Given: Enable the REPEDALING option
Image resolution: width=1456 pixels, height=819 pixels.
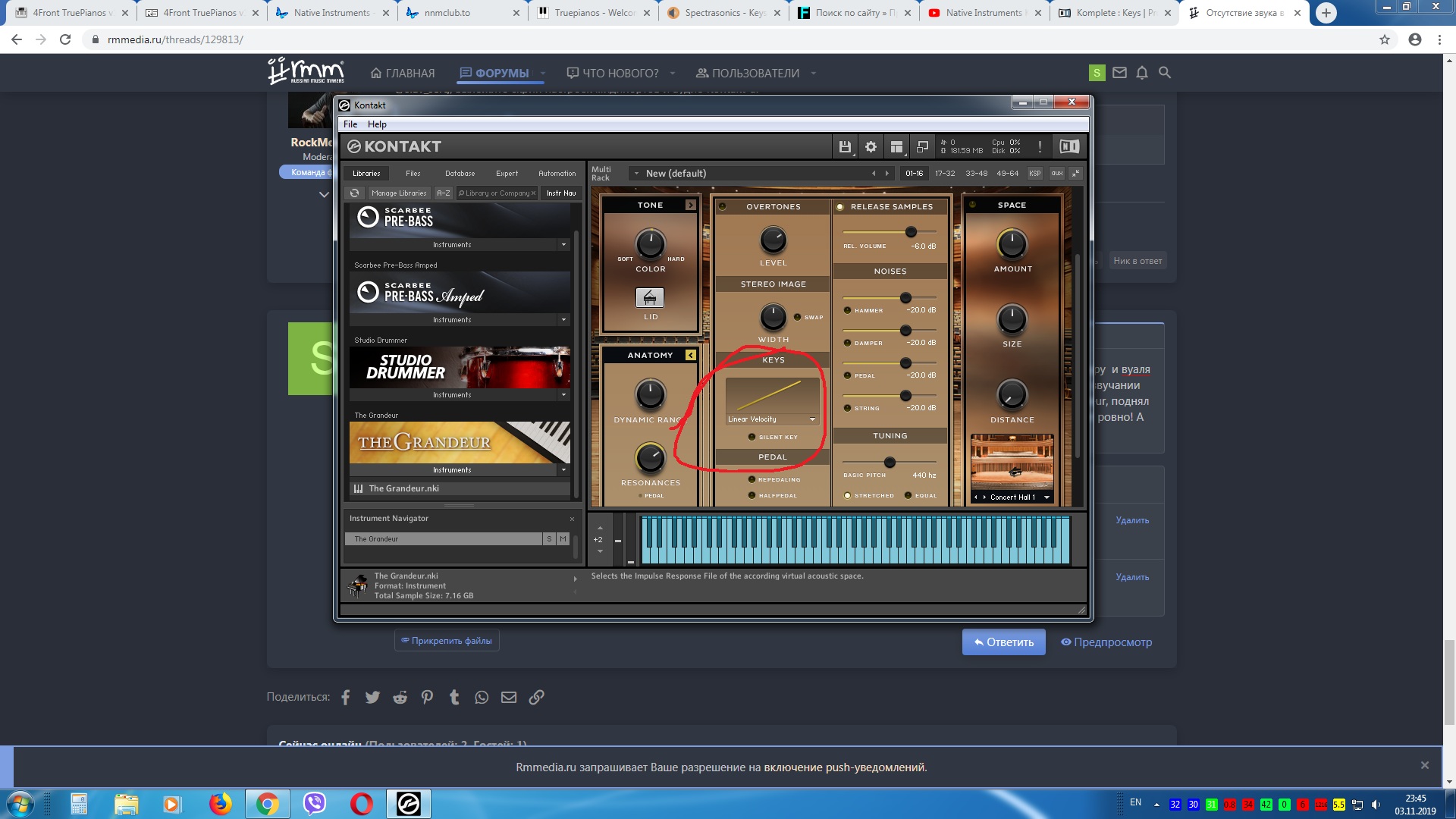Looking at the screenshot, I should (x=752, y=479).
